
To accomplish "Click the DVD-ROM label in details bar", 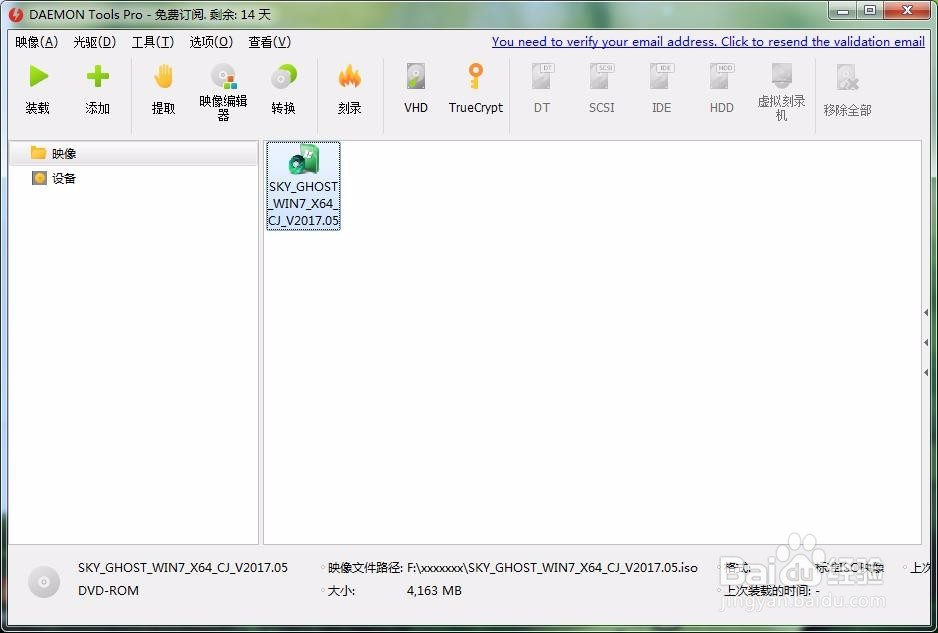I will point(108,591).
